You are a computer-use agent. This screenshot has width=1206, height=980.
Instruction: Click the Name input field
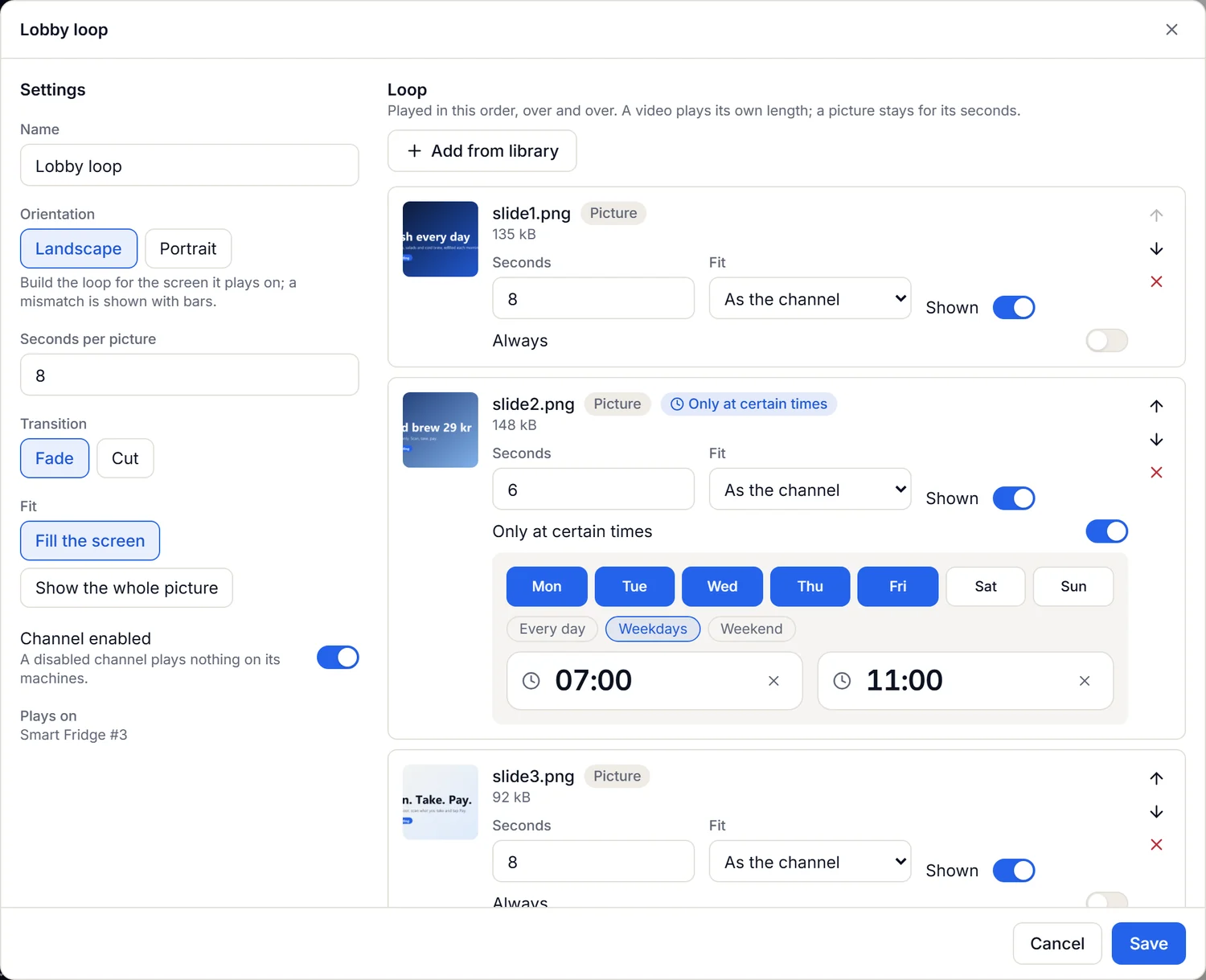pyautogui.click(x=189, y=165)
